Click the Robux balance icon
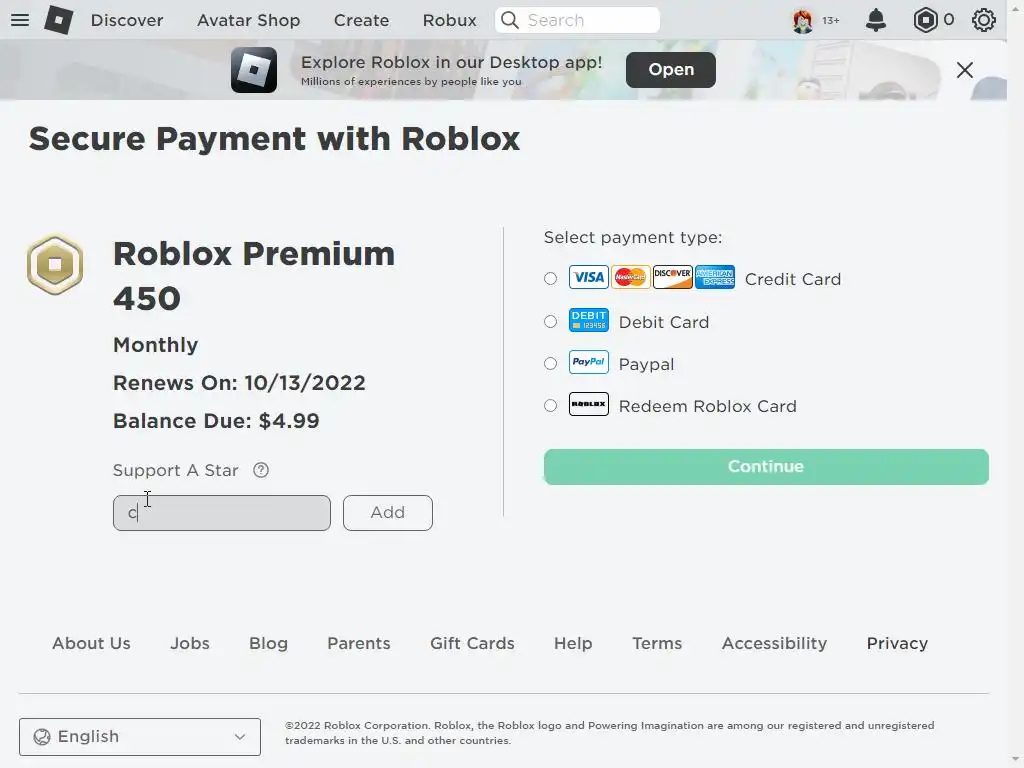The image size is (1024, 768). (925, 20)
